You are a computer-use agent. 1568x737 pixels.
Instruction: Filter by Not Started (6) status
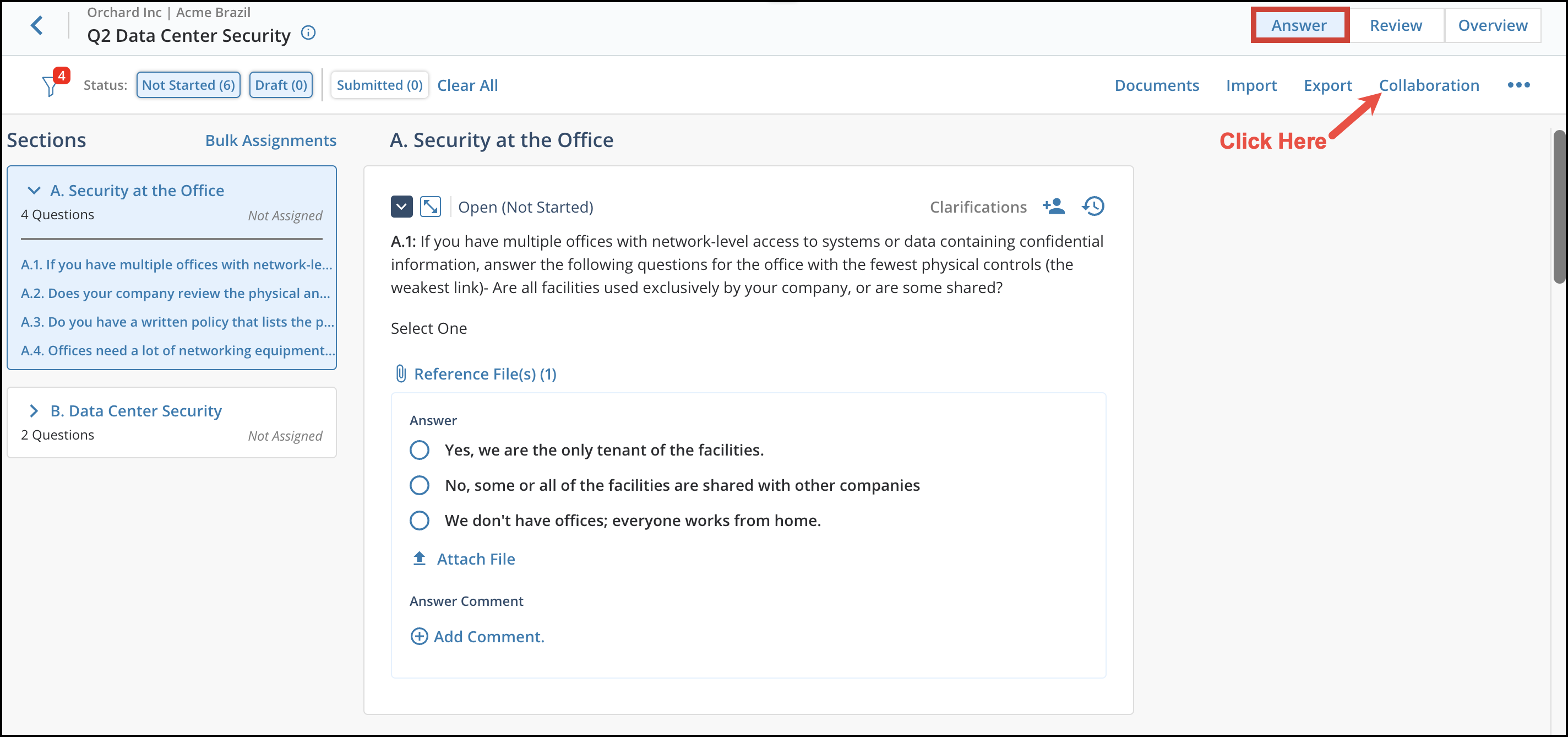tap(188, 85)
